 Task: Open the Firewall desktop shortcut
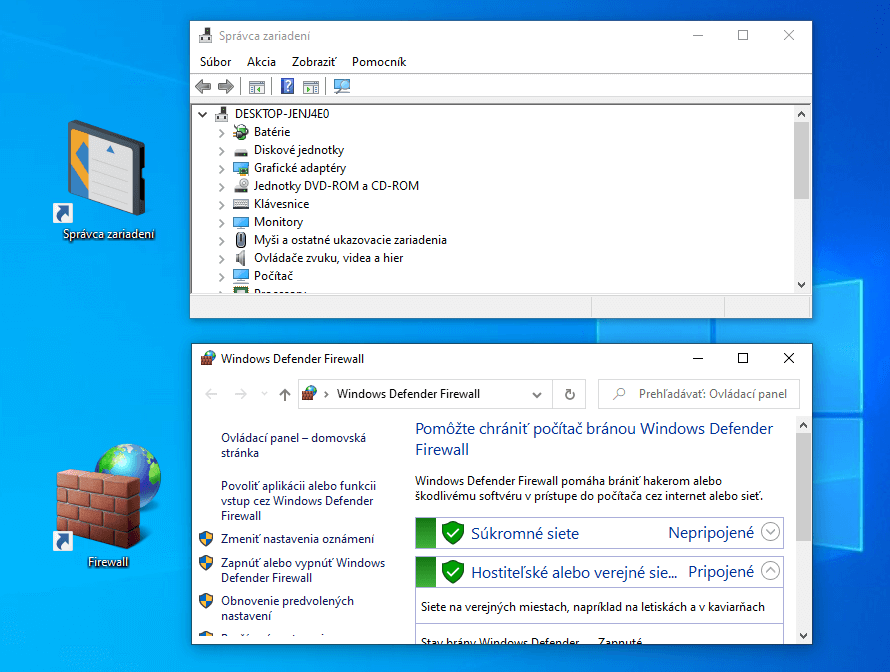click(108, 505)
